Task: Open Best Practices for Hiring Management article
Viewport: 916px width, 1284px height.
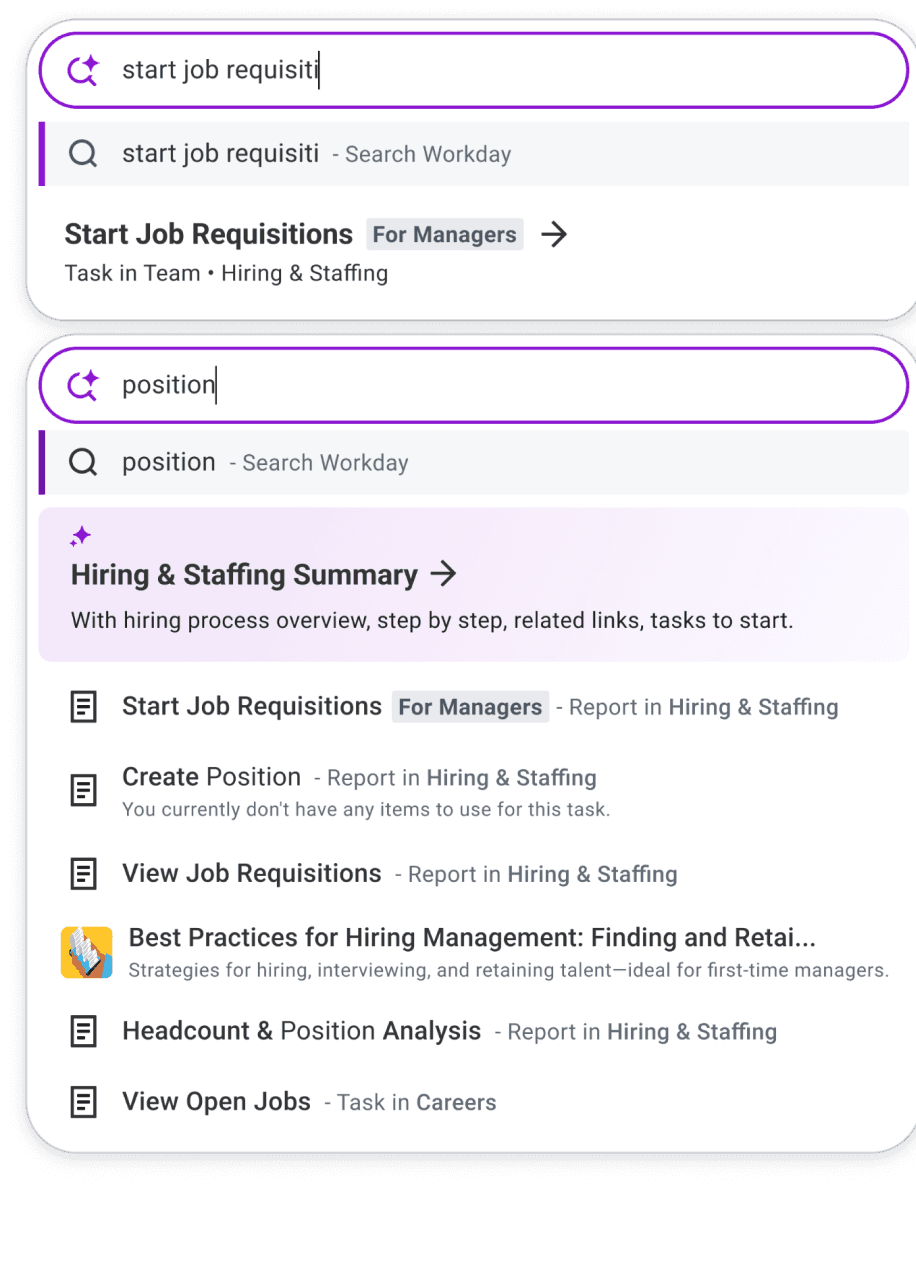Action: 472,938
